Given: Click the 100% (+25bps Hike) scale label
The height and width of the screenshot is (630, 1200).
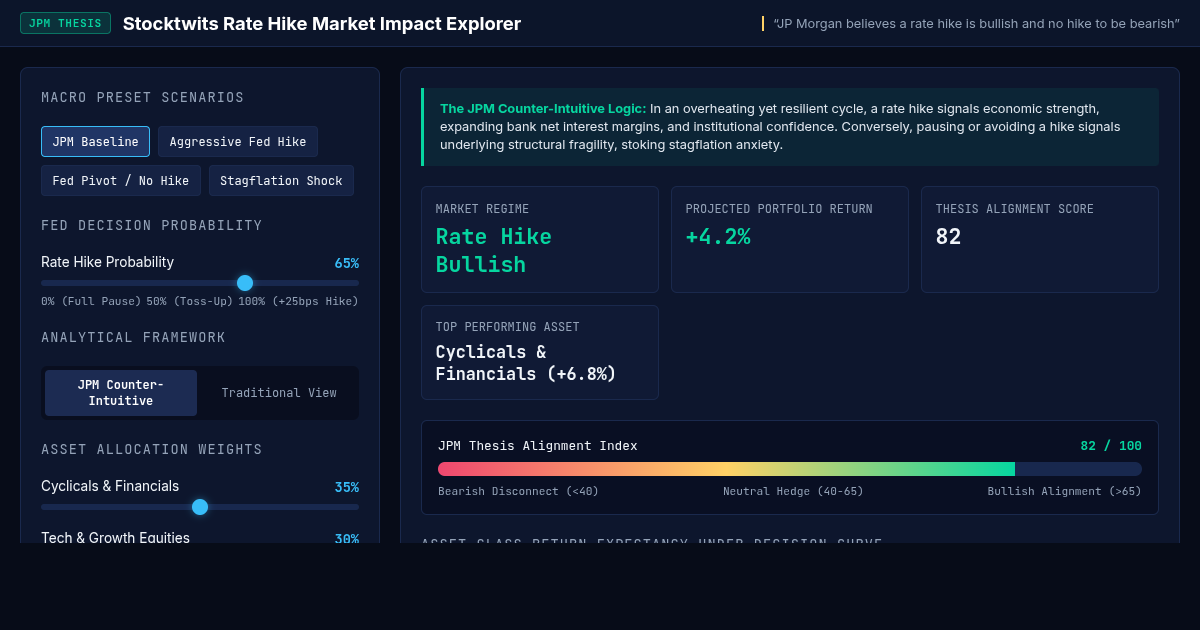Looking at the screenshot, I should [298, 301].
